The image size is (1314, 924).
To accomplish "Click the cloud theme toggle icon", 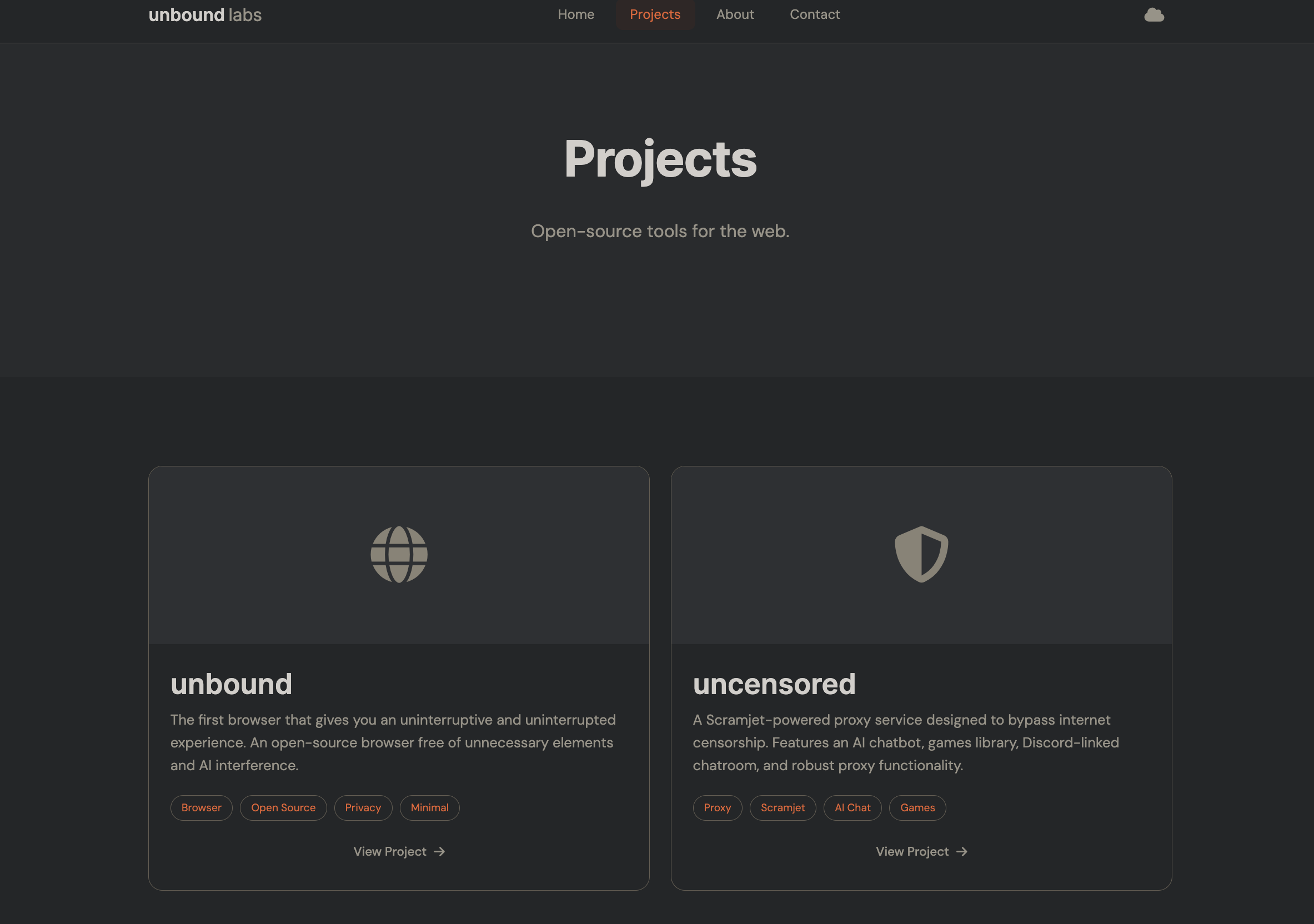I will click(x=1154, y=15).
